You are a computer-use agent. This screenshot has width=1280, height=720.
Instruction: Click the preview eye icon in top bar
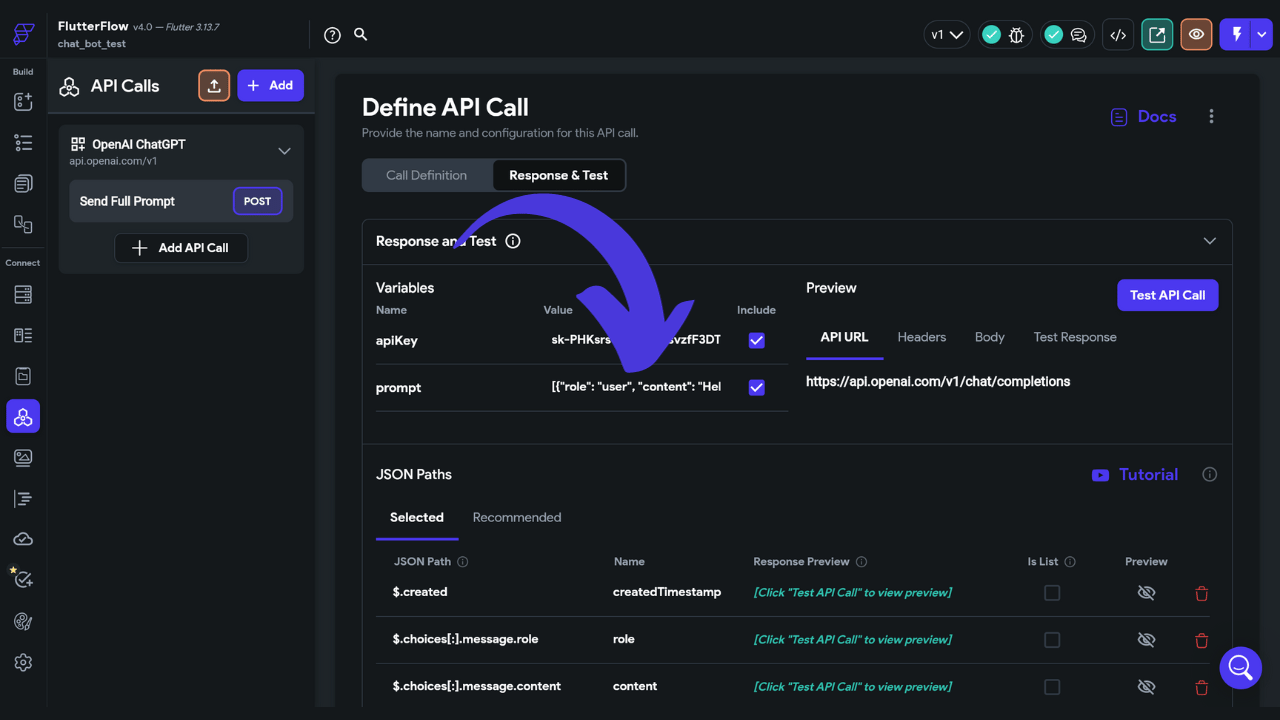pos(1196,35)
